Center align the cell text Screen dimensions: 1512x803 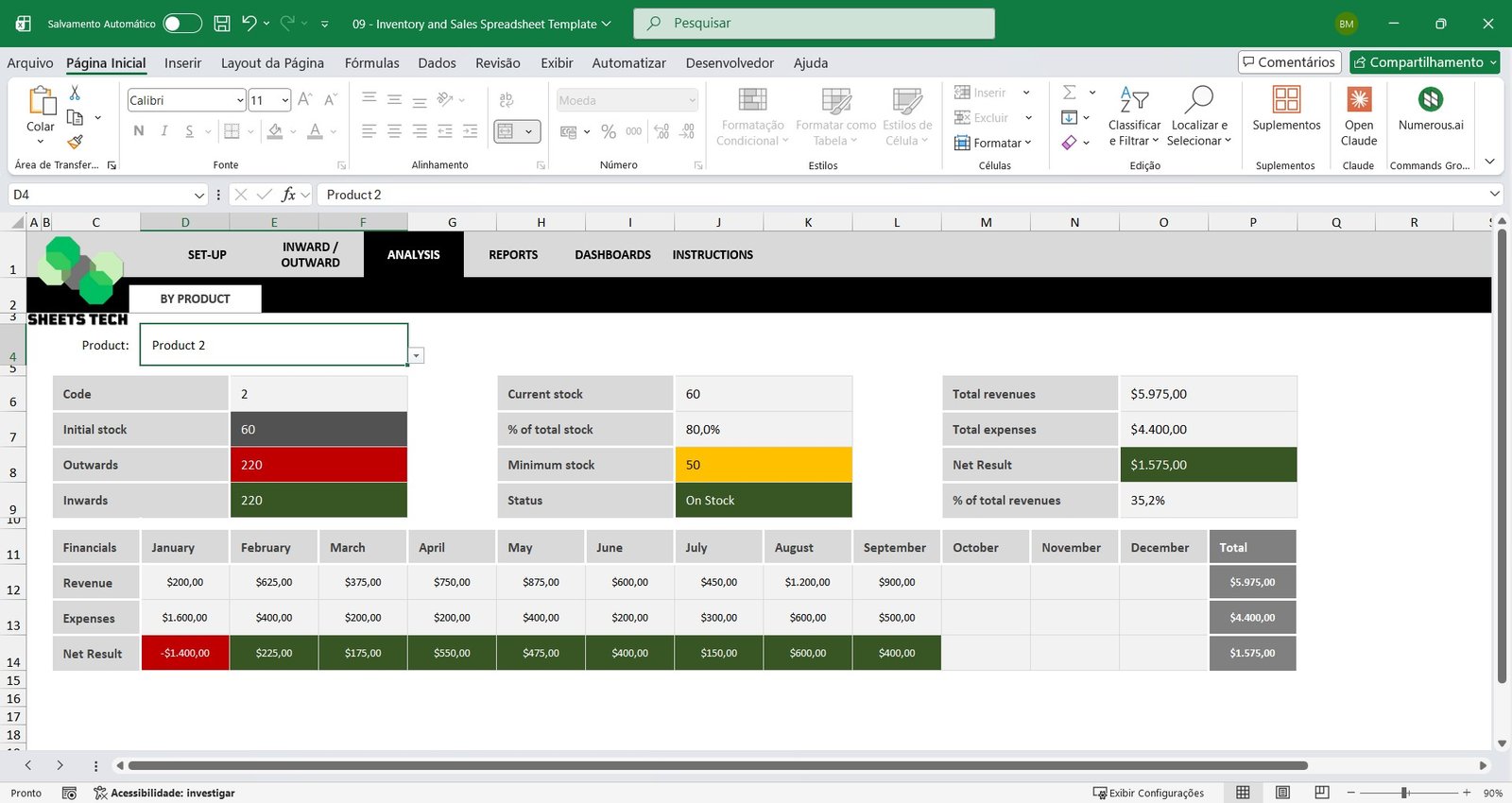pos(394,131)
